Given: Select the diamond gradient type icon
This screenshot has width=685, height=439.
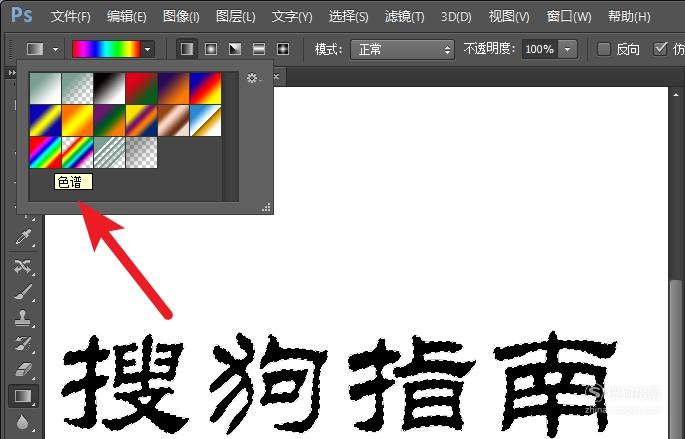Looking at the screenshot, I should point(283,49).
